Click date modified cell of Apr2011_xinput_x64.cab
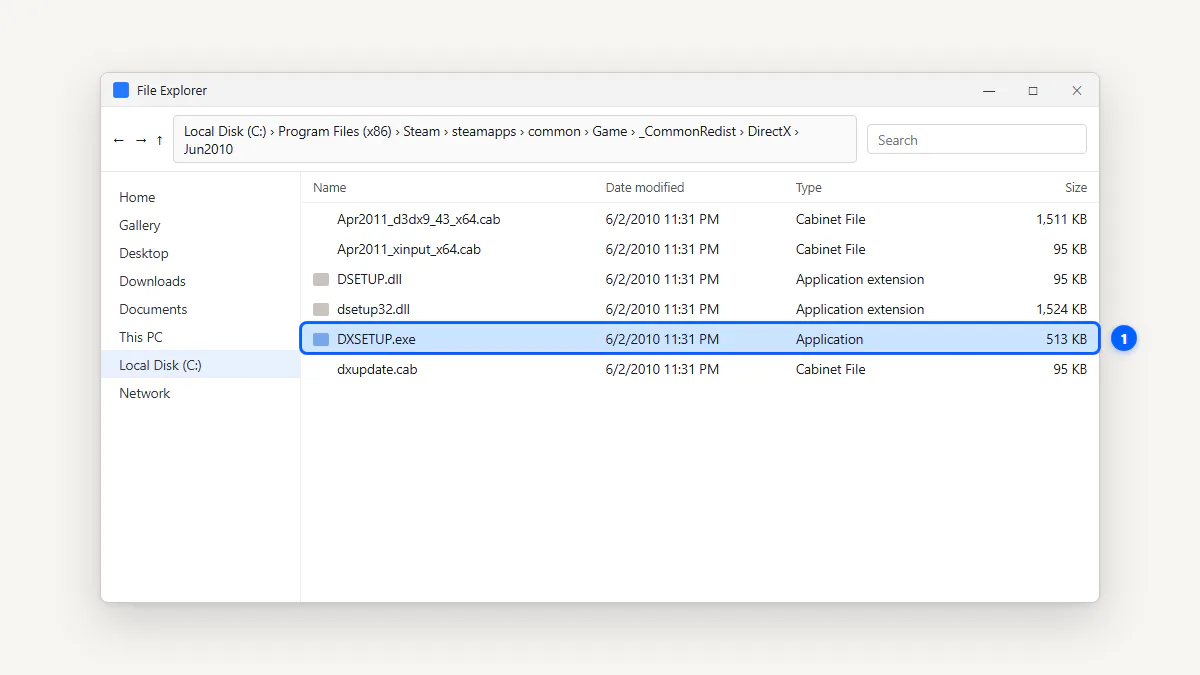 coord(662,249)
